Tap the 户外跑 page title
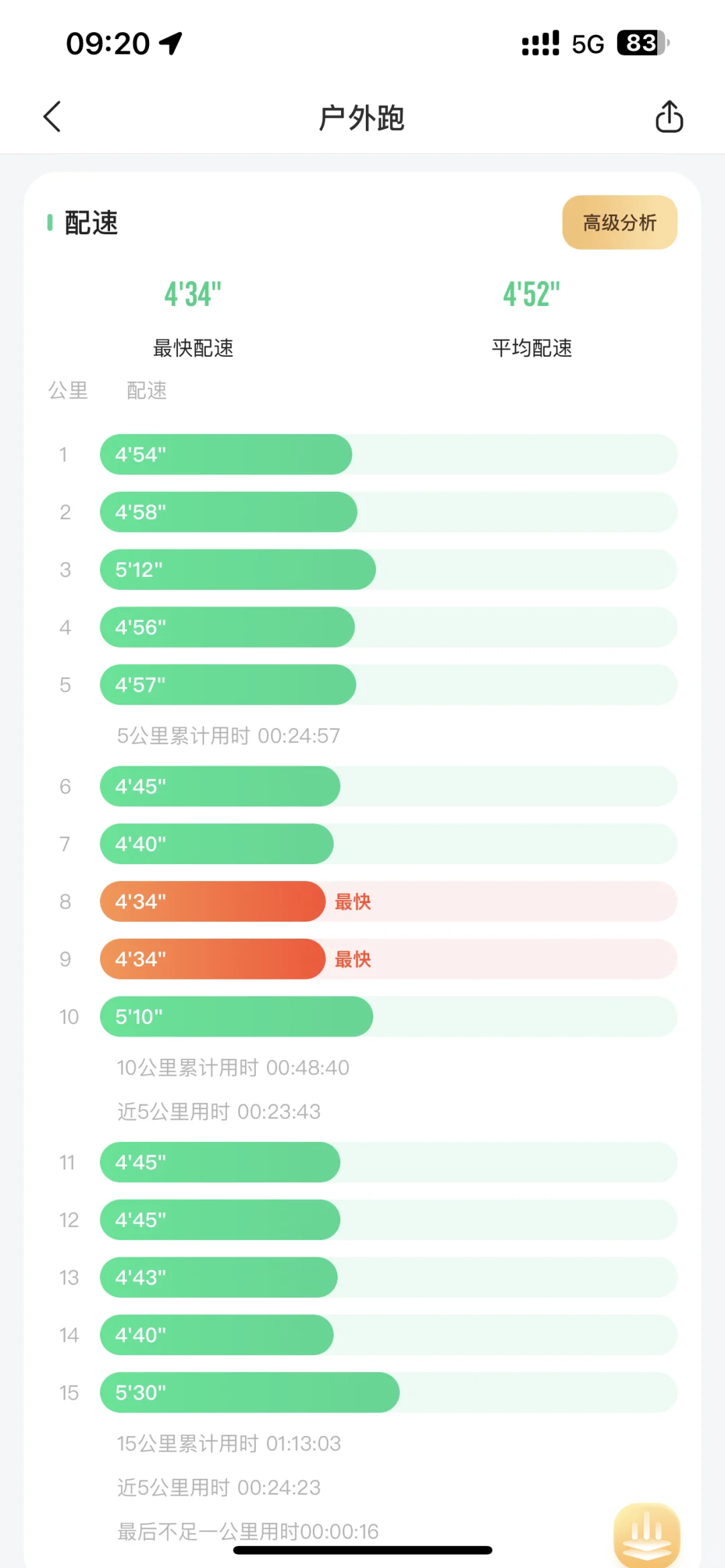Screen dimensions: 725x1568 [x=362, y=118]
